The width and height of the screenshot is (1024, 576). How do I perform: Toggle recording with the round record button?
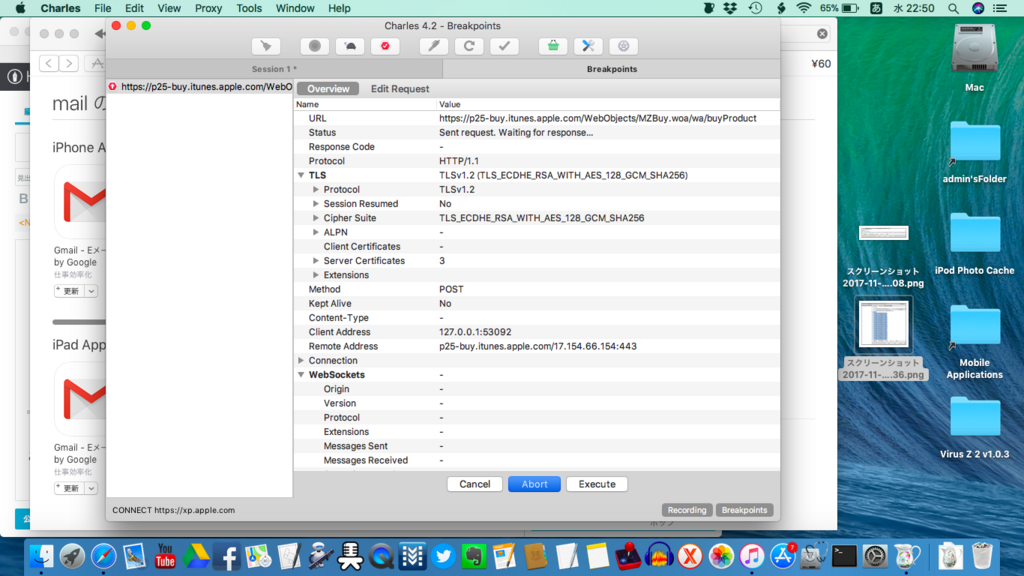click(315, 46)
